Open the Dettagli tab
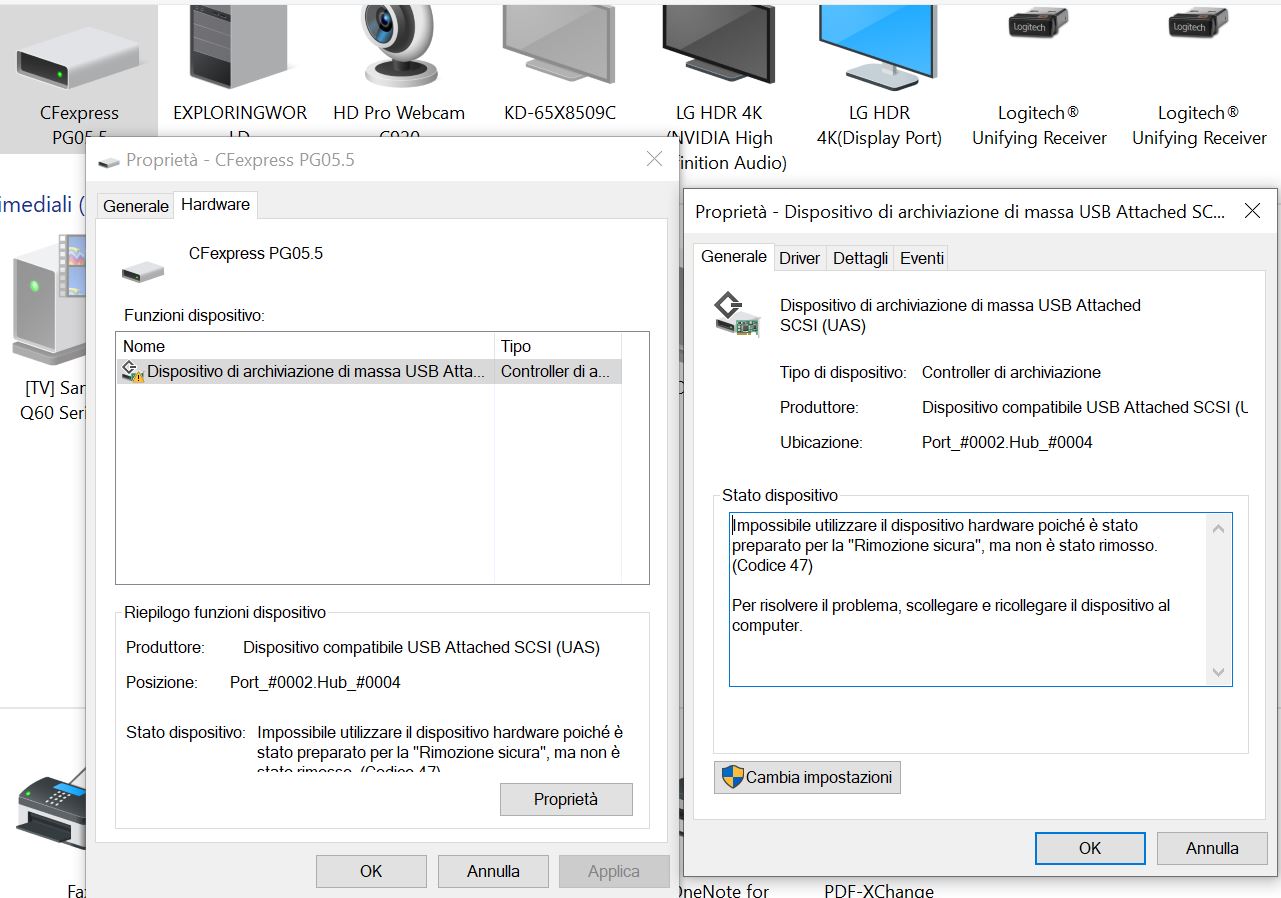Screen dimensions: 1281x898 860,258
